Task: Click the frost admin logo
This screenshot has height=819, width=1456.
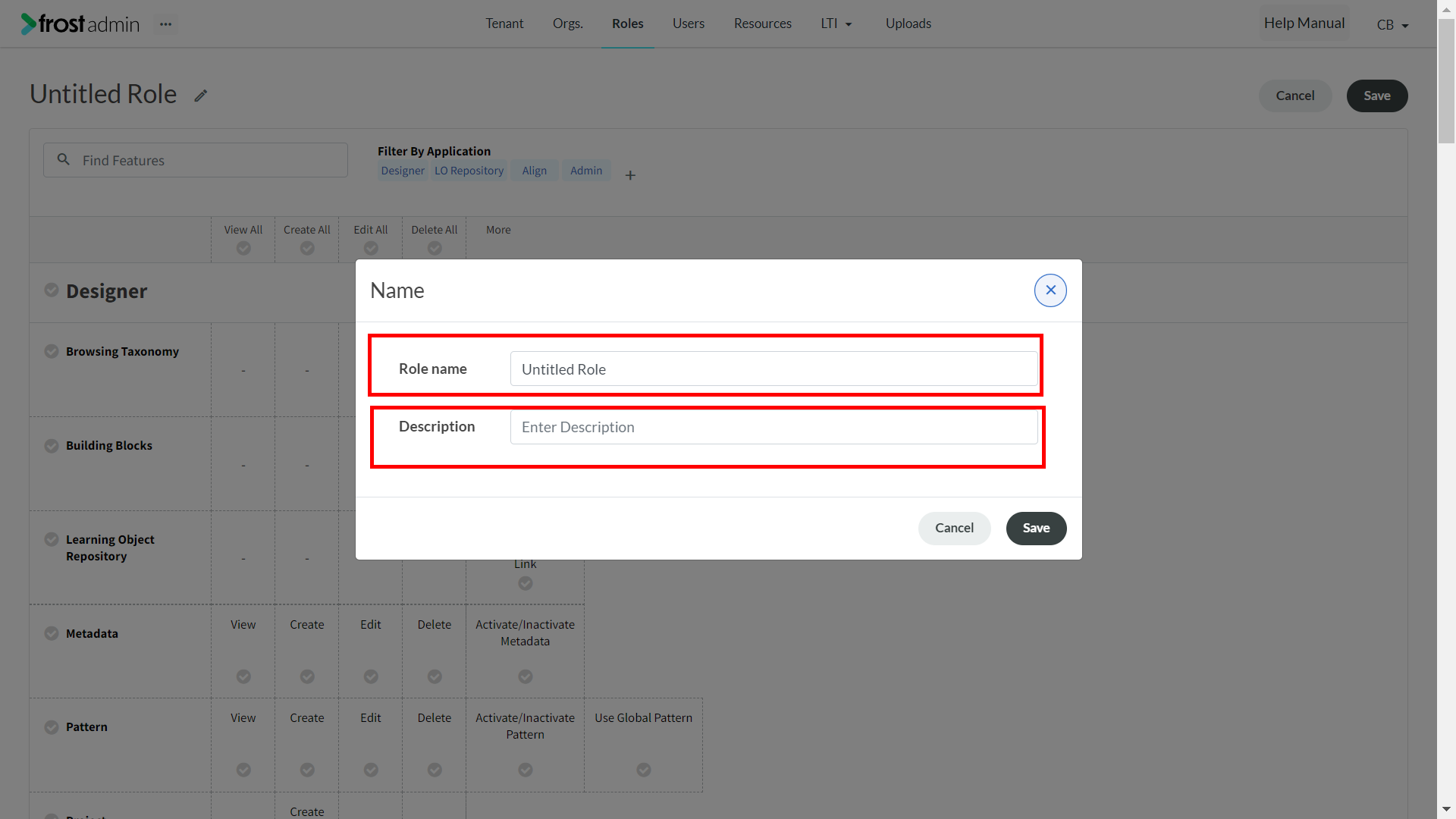Action: pyautogui.click(x=80, y=24)
